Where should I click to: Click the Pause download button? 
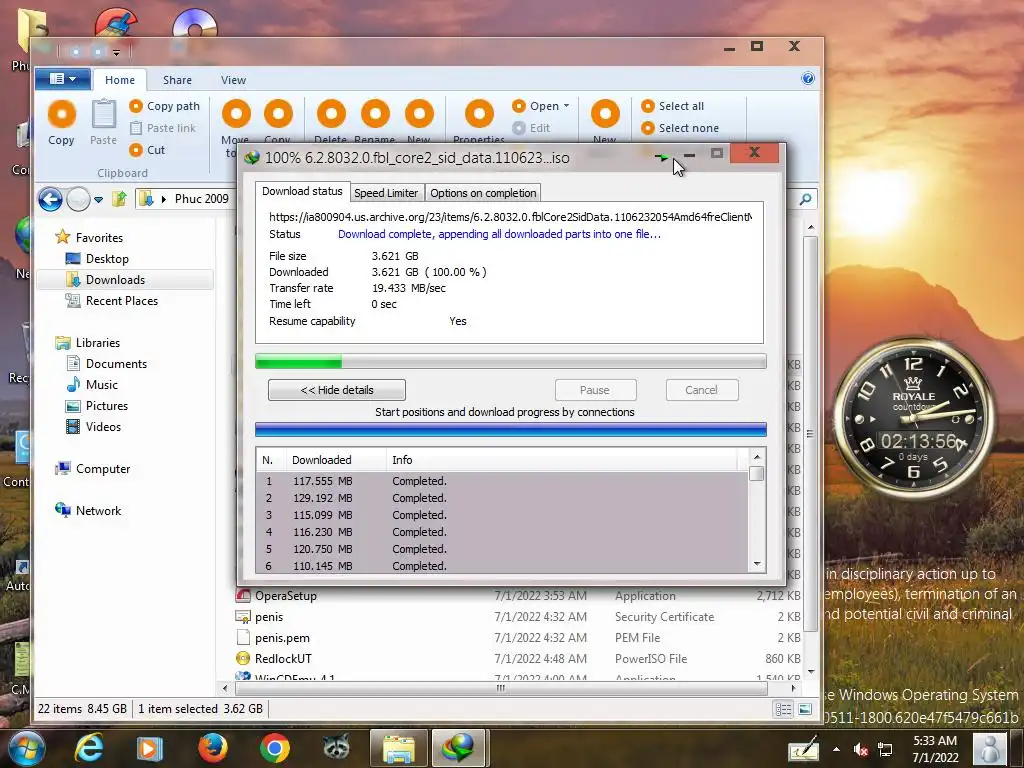[595, 390]
